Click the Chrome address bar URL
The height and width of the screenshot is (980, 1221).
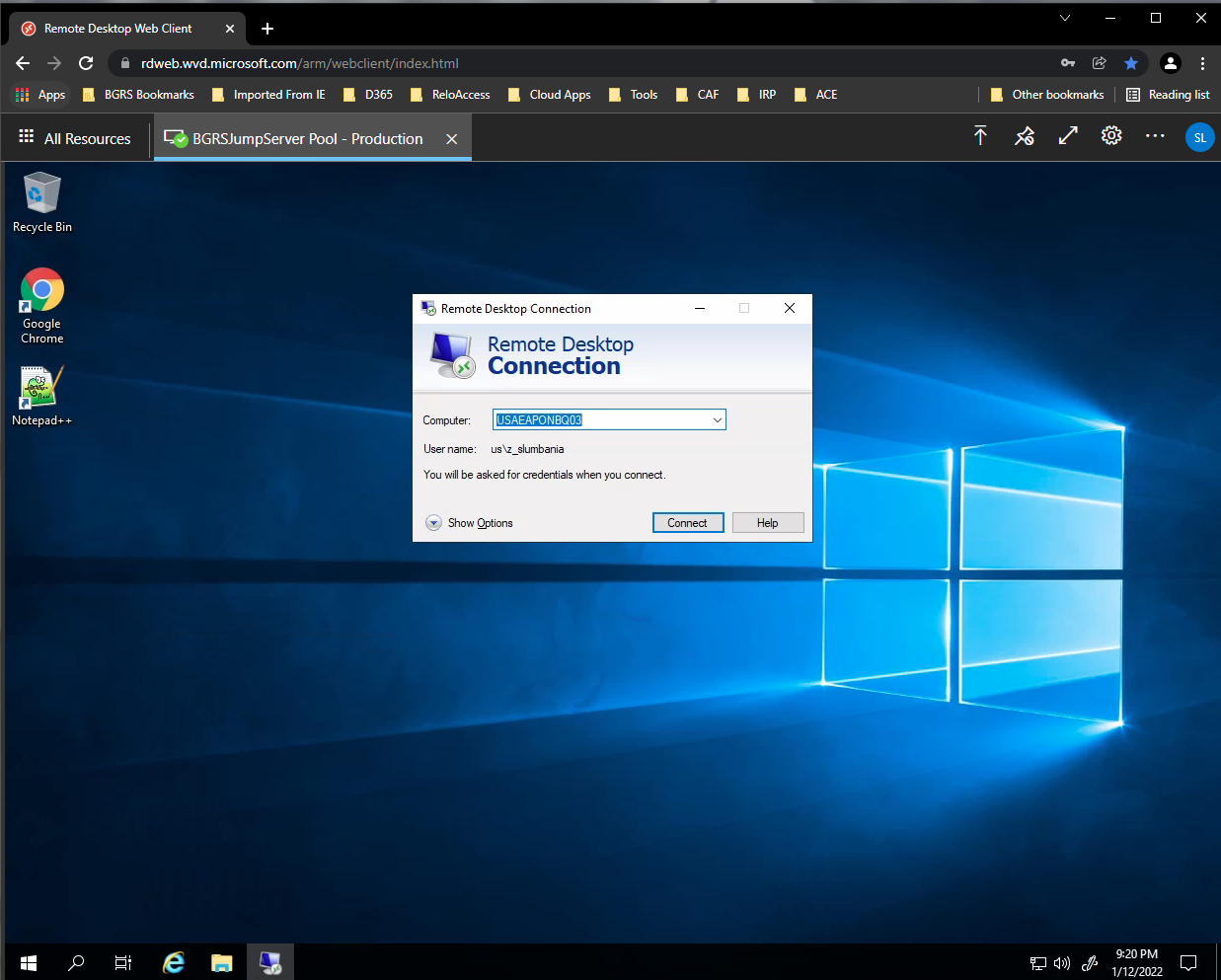coord(300,63)
